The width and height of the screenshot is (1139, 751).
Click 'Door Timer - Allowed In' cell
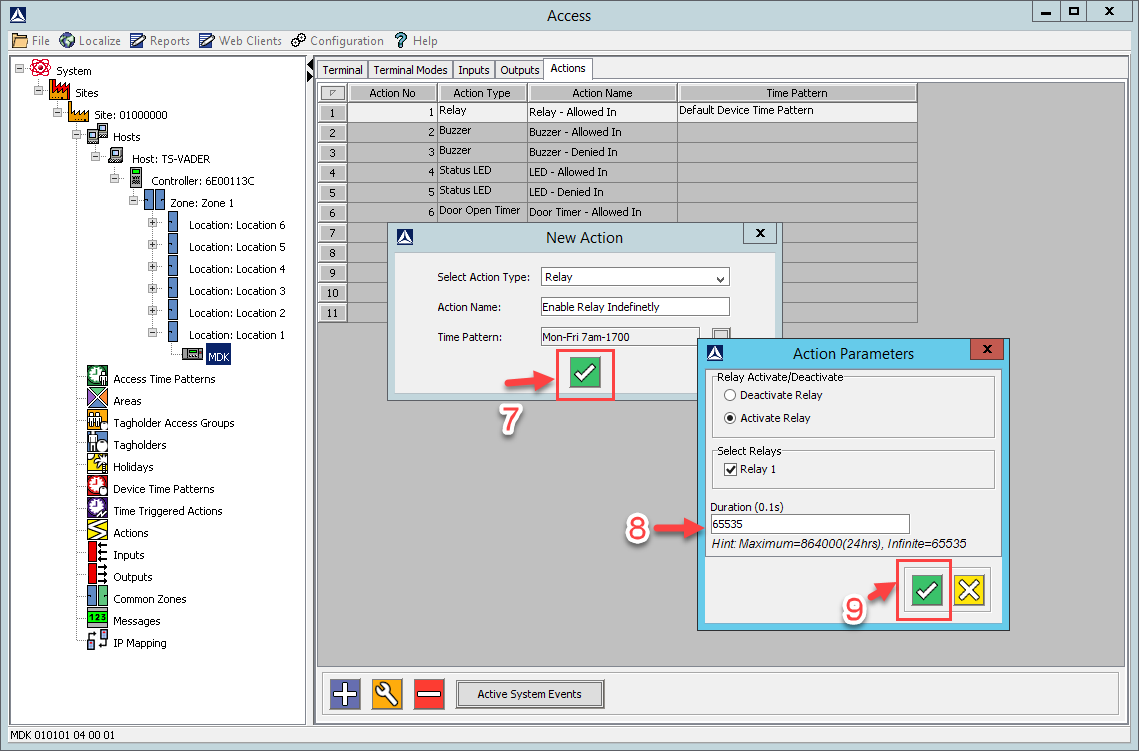pos(602,212)
